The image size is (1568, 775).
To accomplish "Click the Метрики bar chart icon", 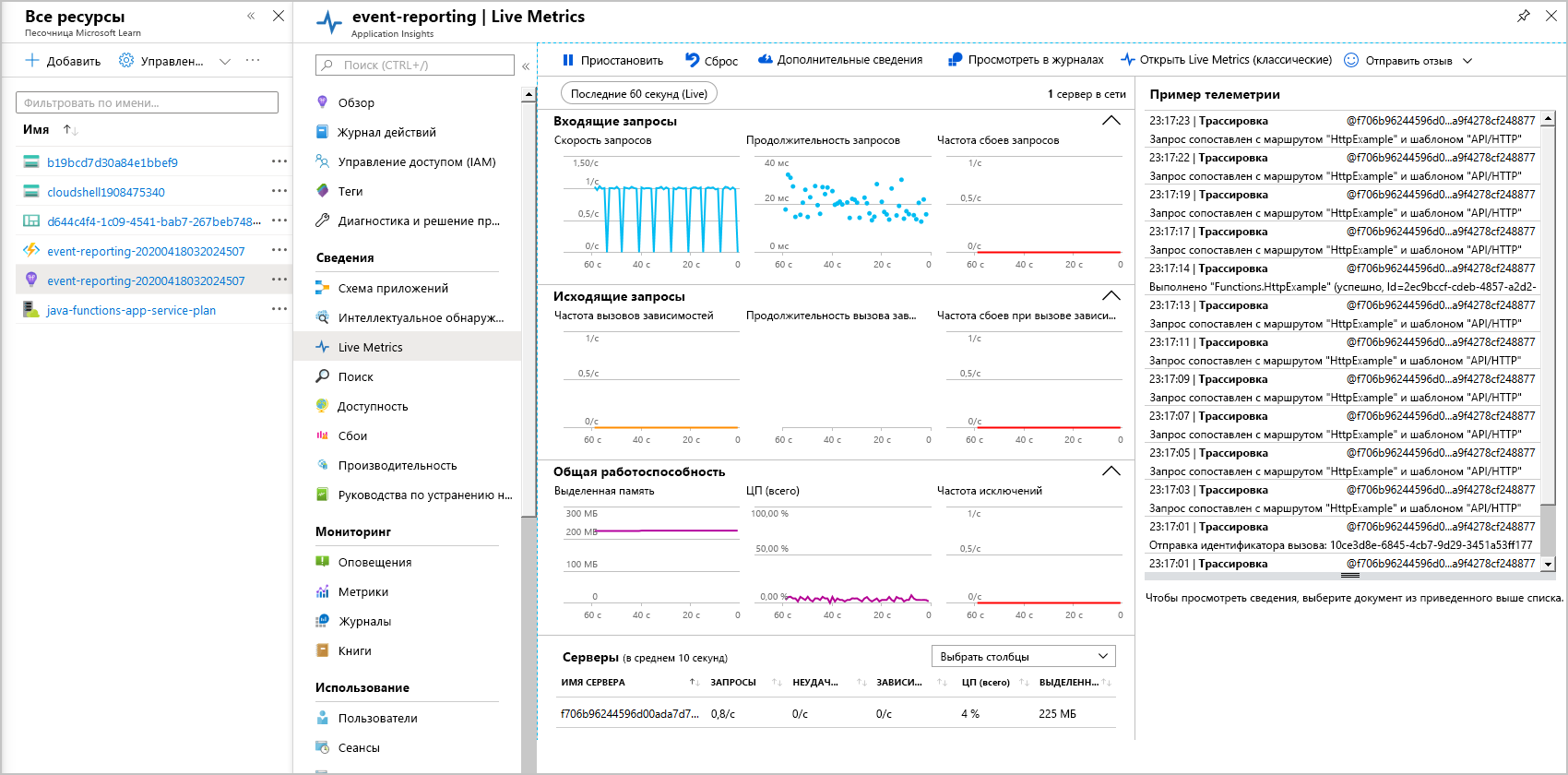I will 322,591.
